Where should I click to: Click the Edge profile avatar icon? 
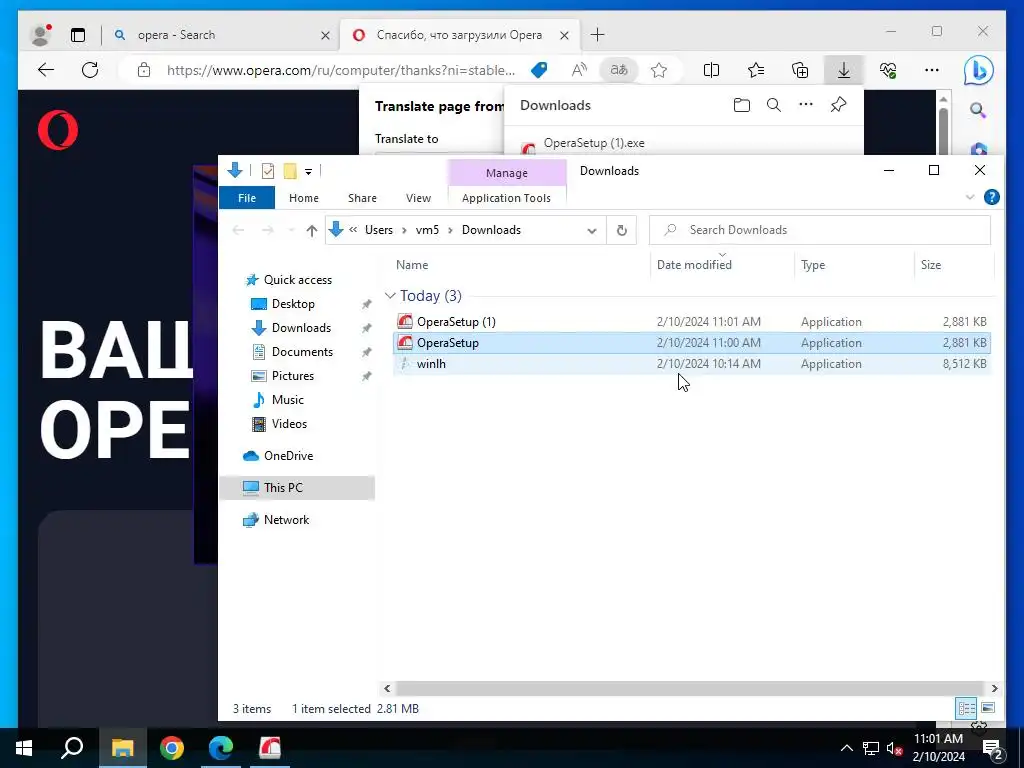(40, 35)
